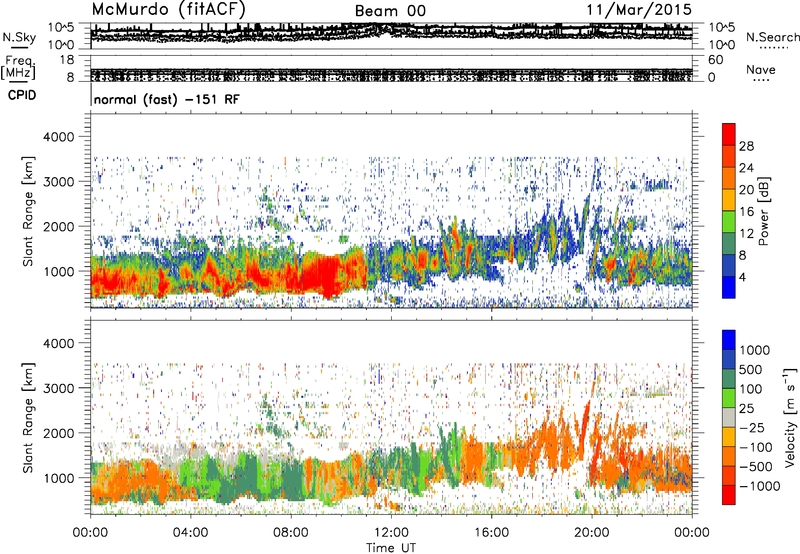Click the '-500' velocity colorbar tick label
The width and height of the screenshot is (800, 554).
pos(756,466)
